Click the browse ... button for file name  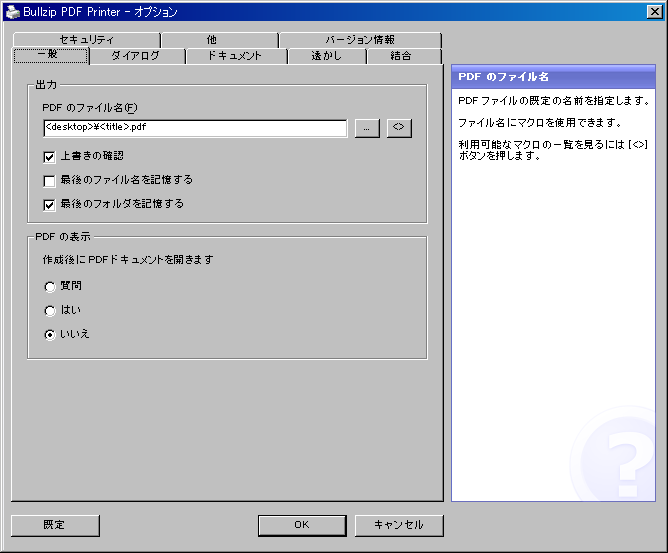(367, 128)
